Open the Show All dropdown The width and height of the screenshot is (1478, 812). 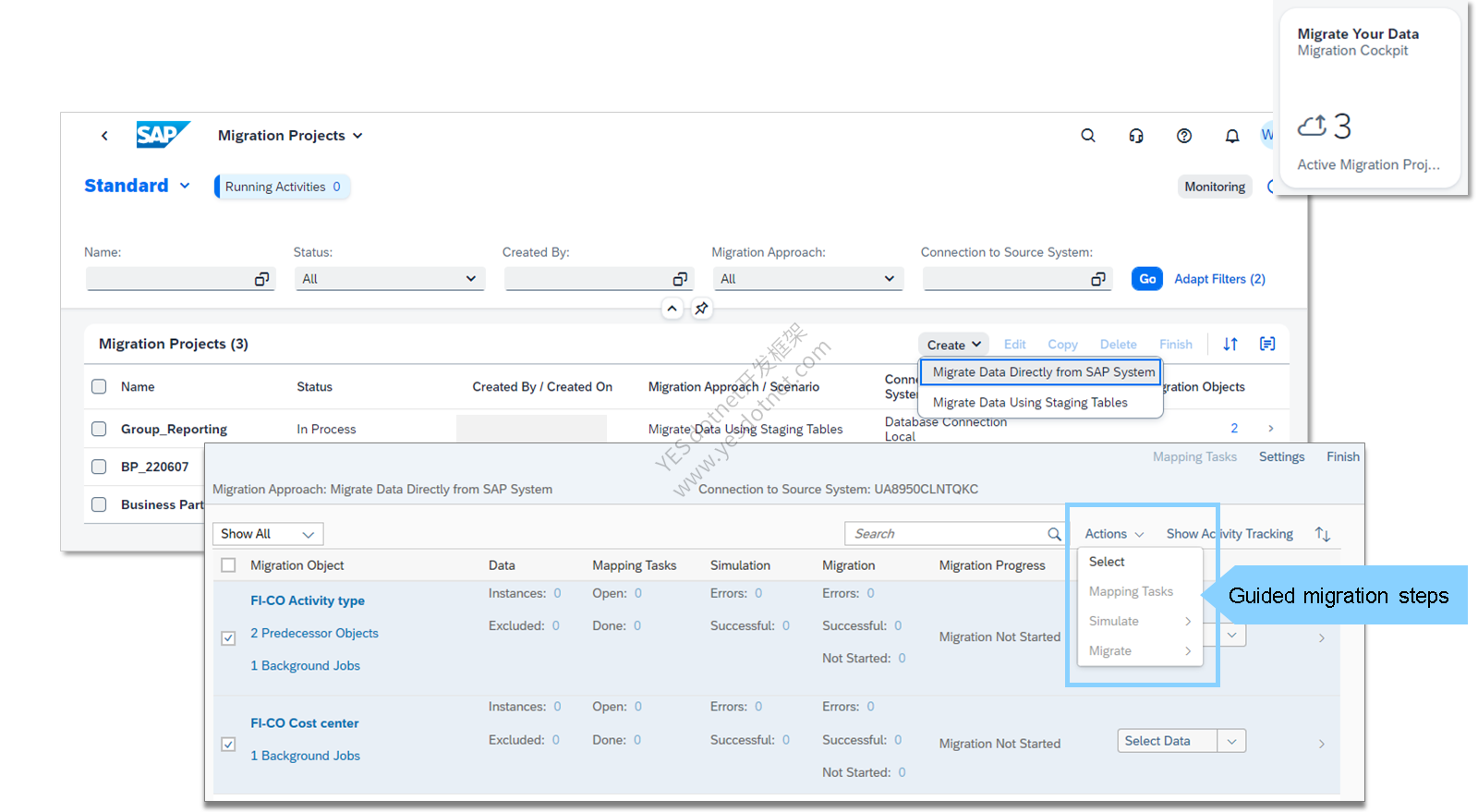(268, 534)
